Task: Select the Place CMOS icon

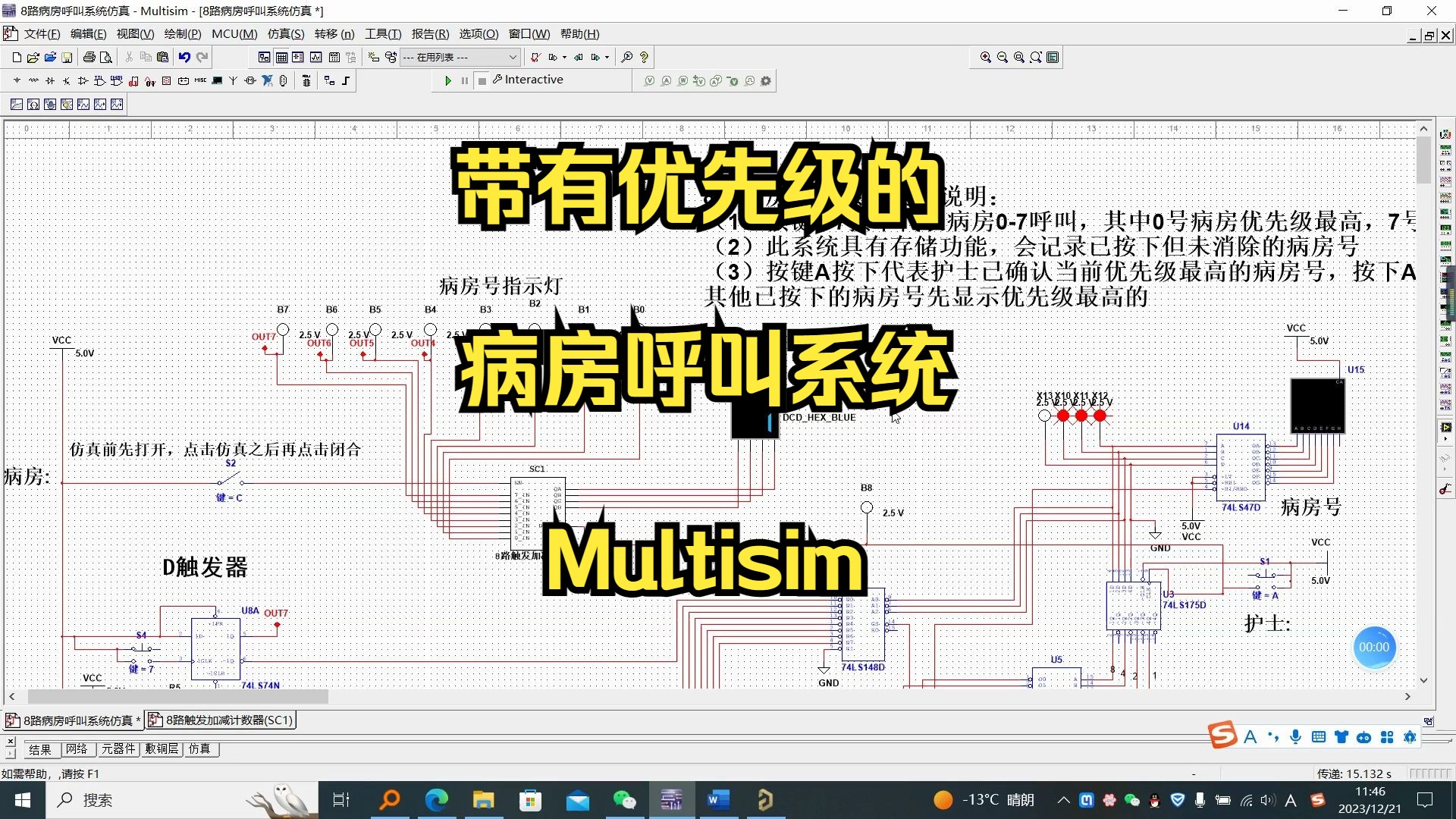Action: [116, 80]
